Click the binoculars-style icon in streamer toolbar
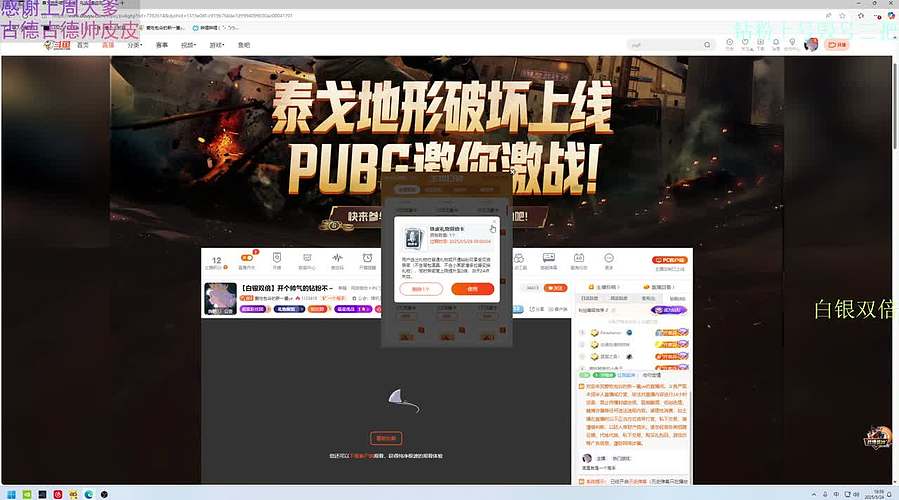Image resolution: width=899 pixels, height=500 pixels. (x=519, y=258)
